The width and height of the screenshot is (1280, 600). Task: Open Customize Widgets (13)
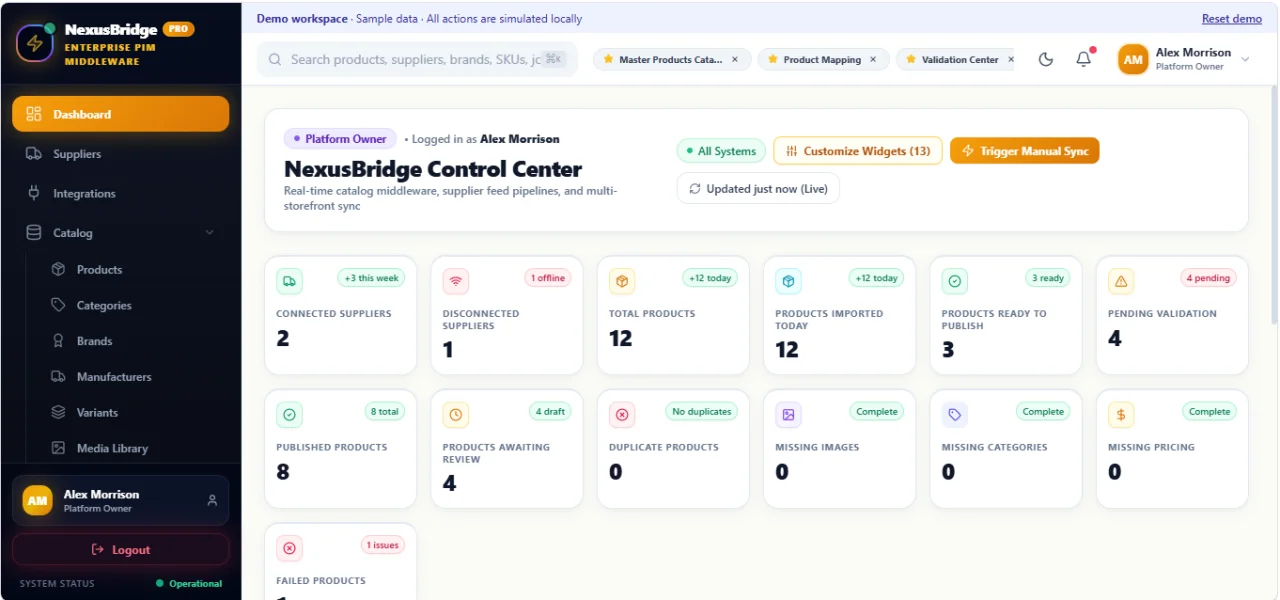click(x=858, y=151)
